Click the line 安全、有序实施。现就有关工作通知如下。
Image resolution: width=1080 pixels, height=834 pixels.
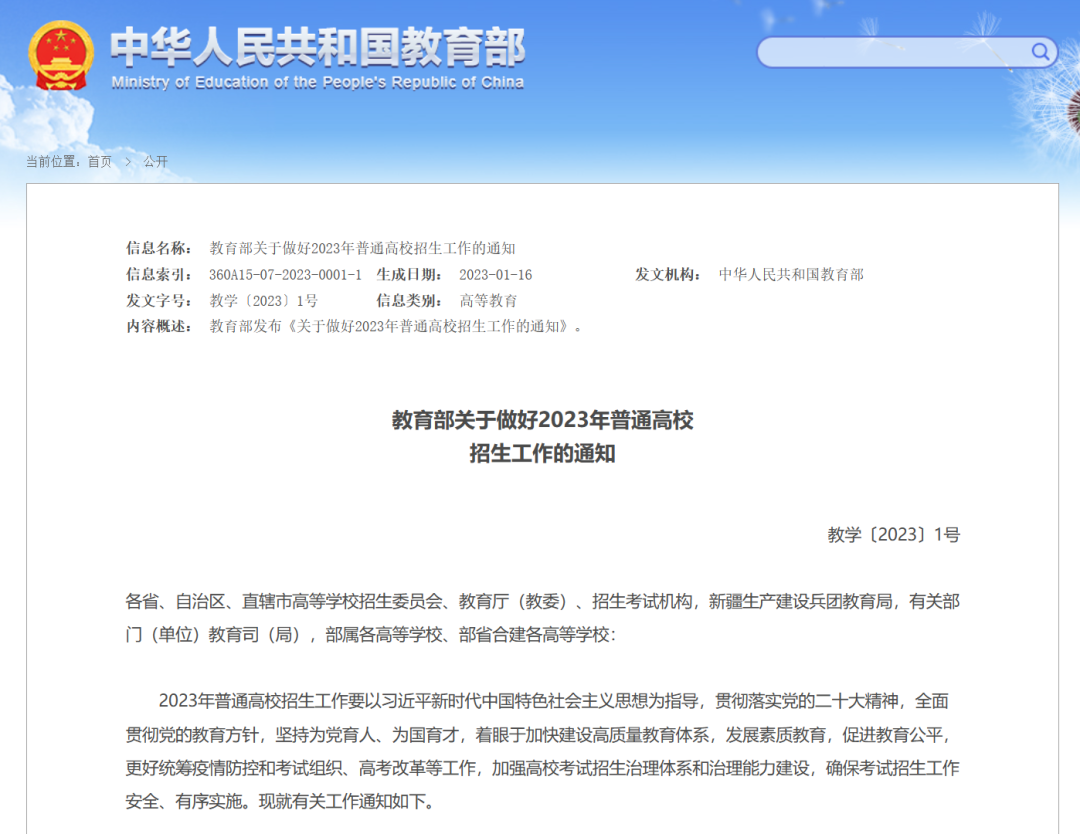point(280,802)
